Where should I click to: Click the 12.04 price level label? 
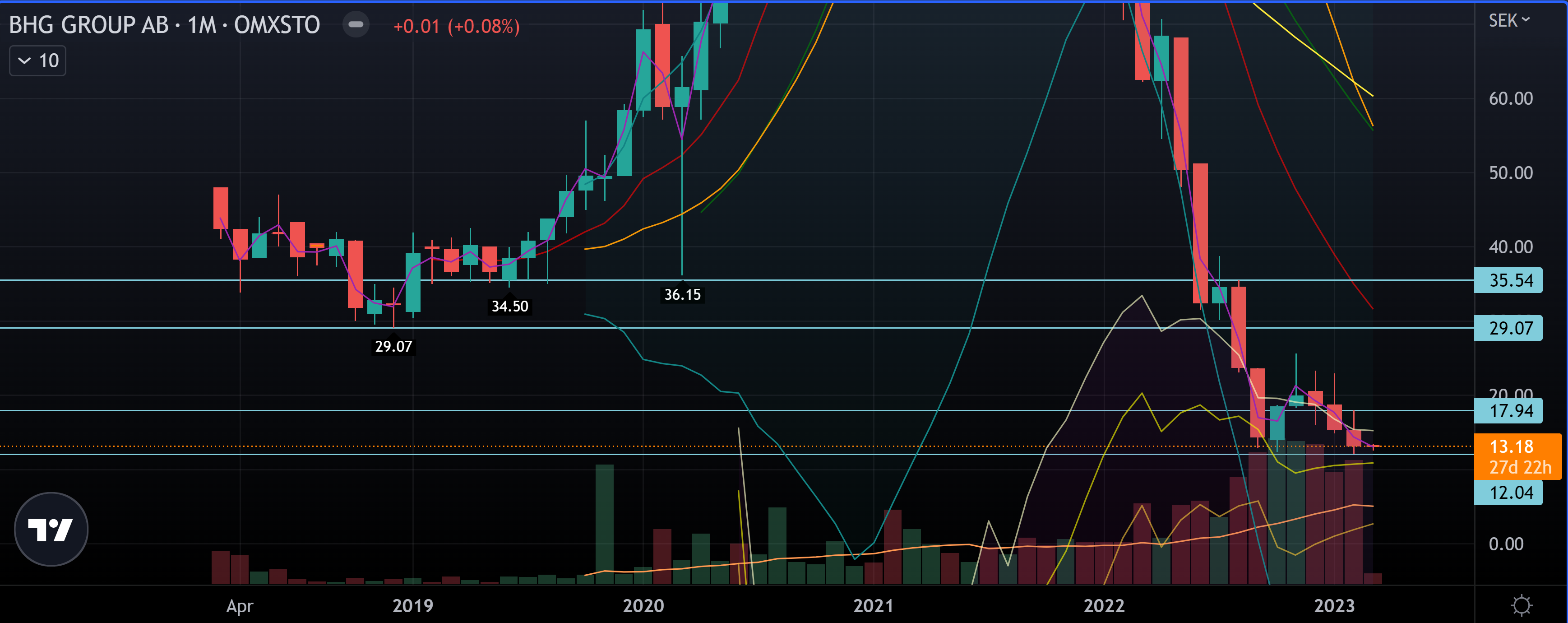(x=1509, y=492)
